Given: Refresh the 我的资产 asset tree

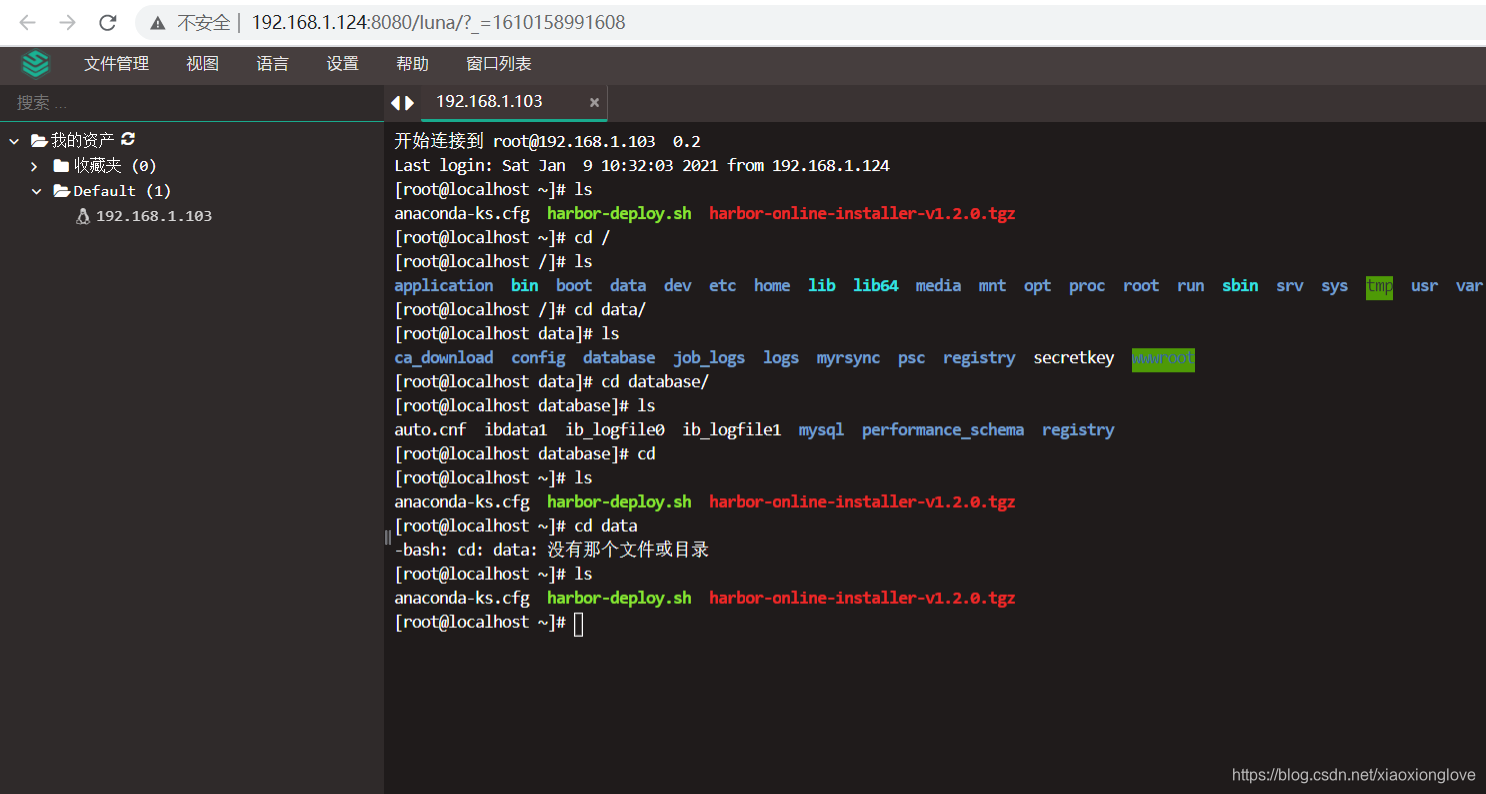Looking at the screenshot, I should (x=127, y=139).
